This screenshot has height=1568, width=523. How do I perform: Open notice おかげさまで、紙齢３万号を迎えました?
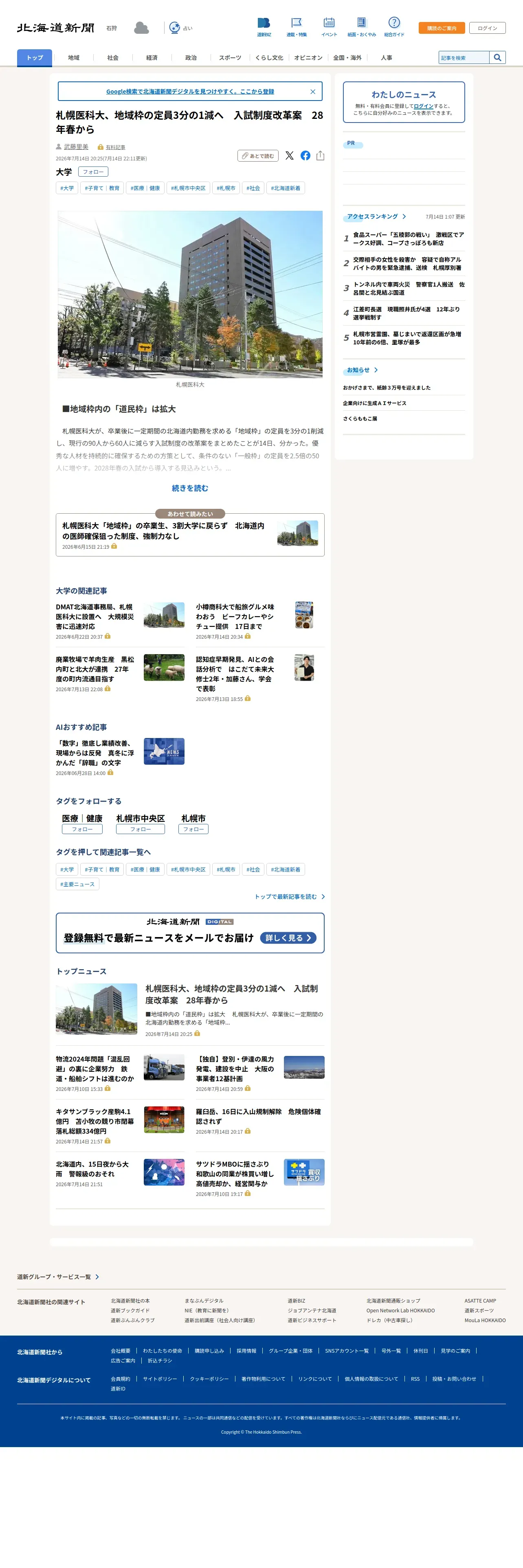pyautogui.click(x=387, y=388)
